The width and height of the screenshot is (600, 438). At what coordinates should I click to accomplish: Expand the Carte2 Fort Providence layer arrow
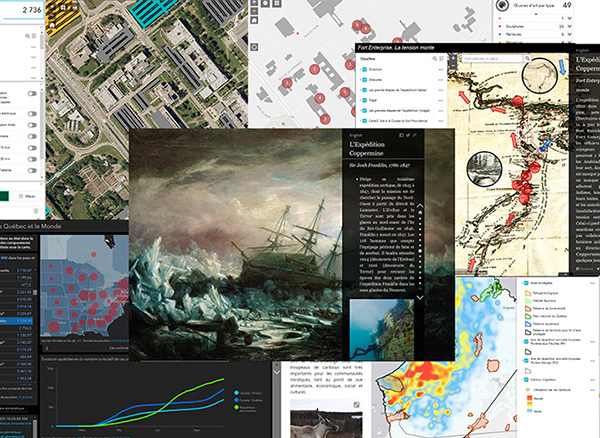click(x=360, y=121)
